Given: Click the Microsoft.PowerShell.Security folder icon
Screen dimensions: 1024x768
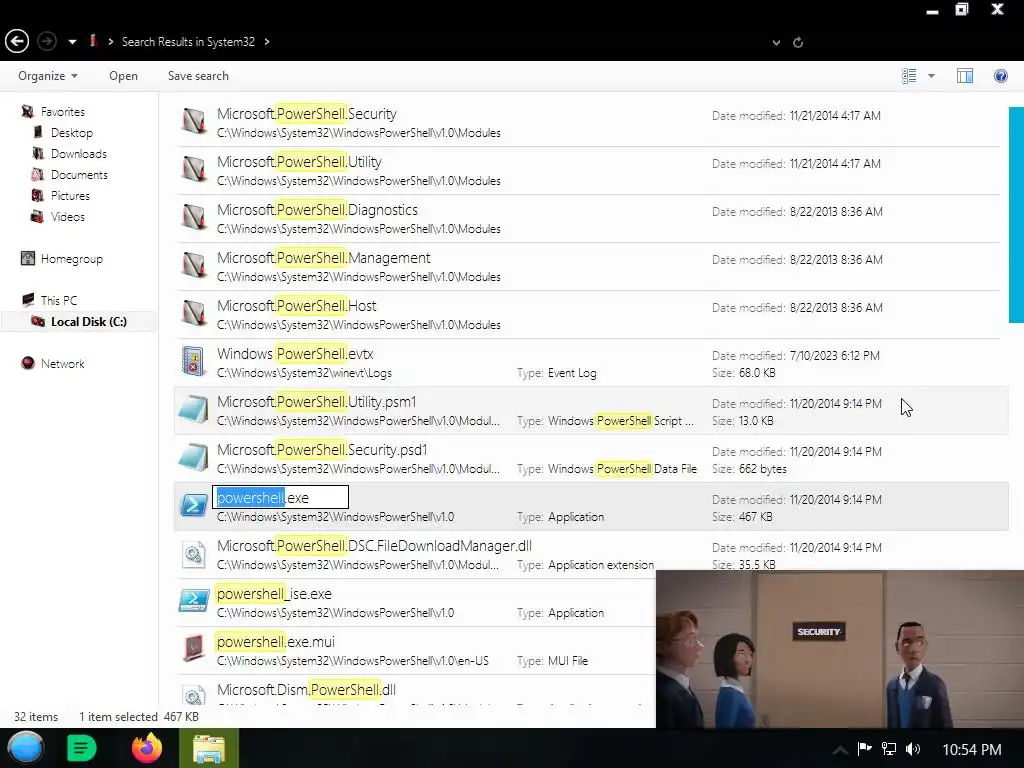Looking at the screenshot, I should point(194,121).
